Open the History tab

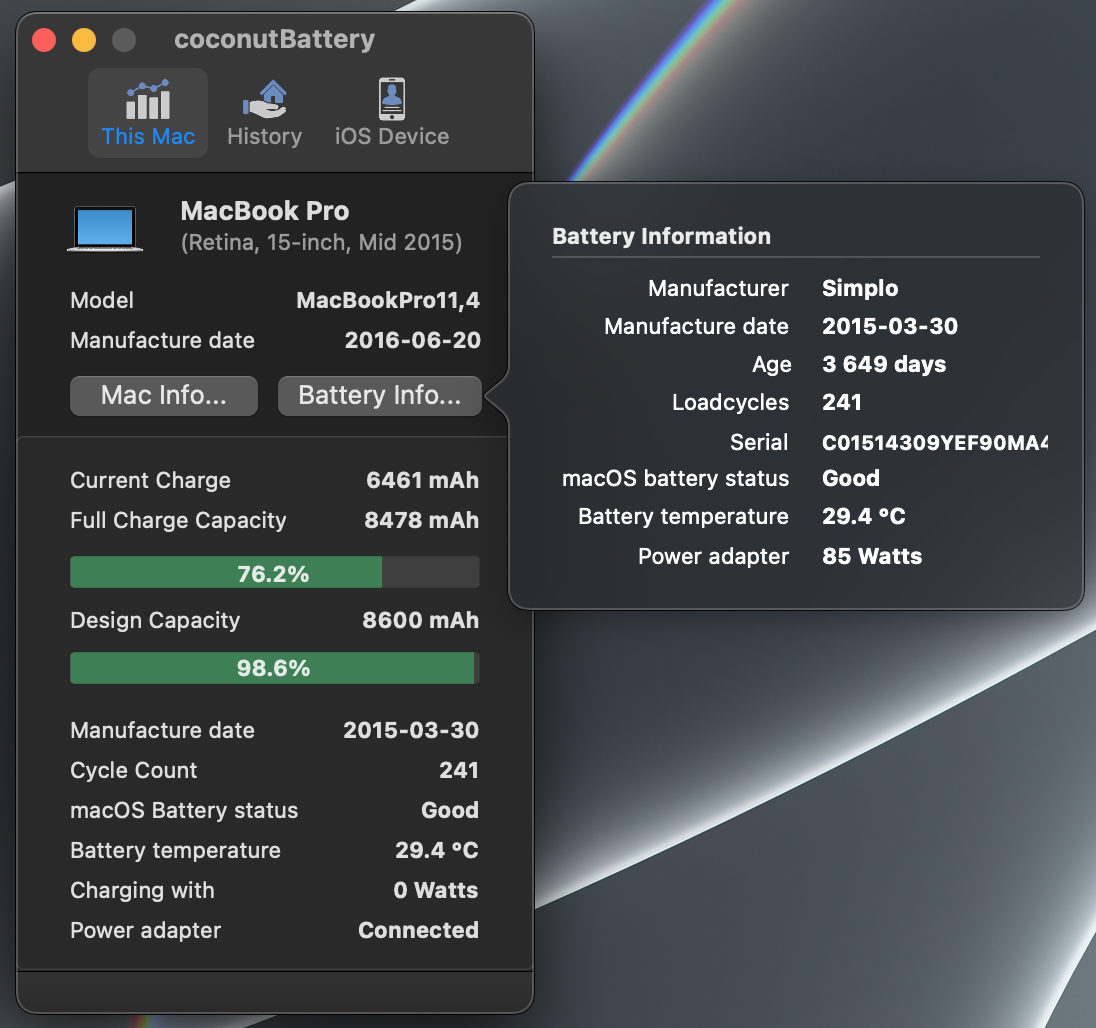(264, 113)
